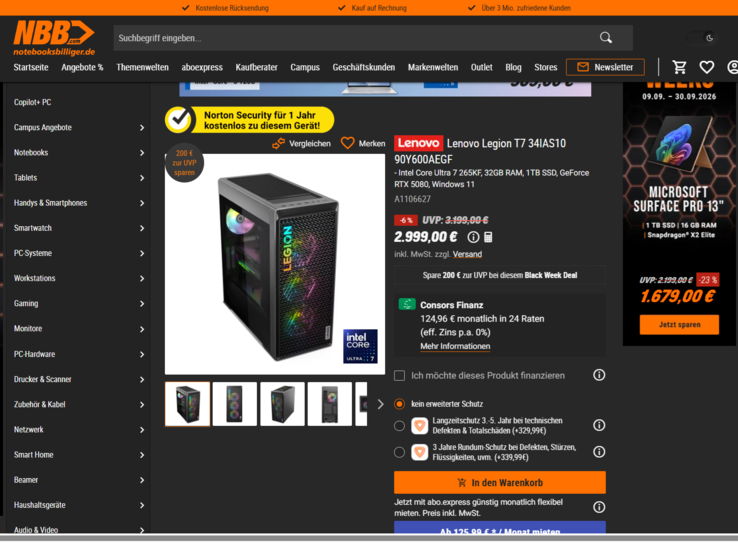This screenshot has width=738, height=543.
Task: Select third product thumbnail image
Action: [282, 404]
